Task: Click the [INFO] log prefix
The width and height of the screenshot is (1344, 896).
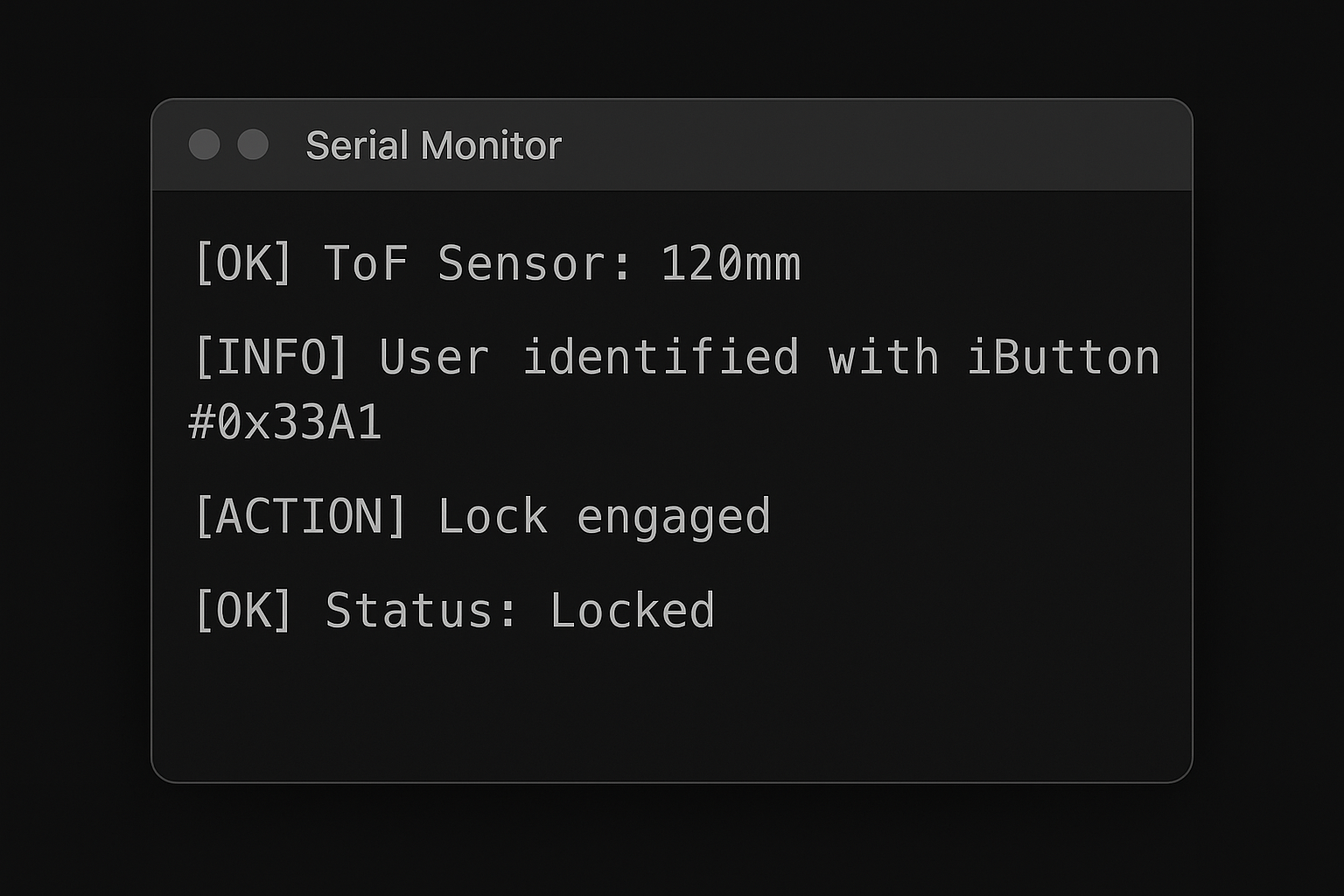Action: [x=269, y=355]
